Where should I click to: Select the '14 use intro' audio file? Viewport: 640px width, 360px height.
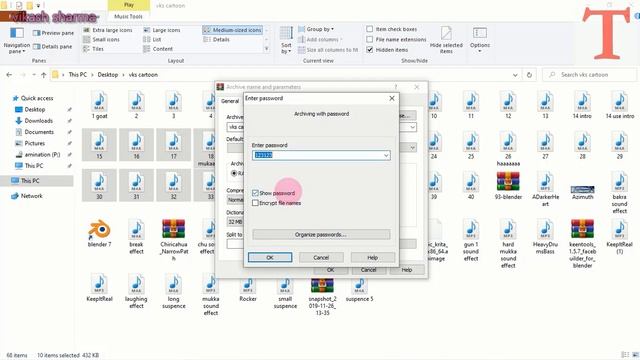(619, 105)
